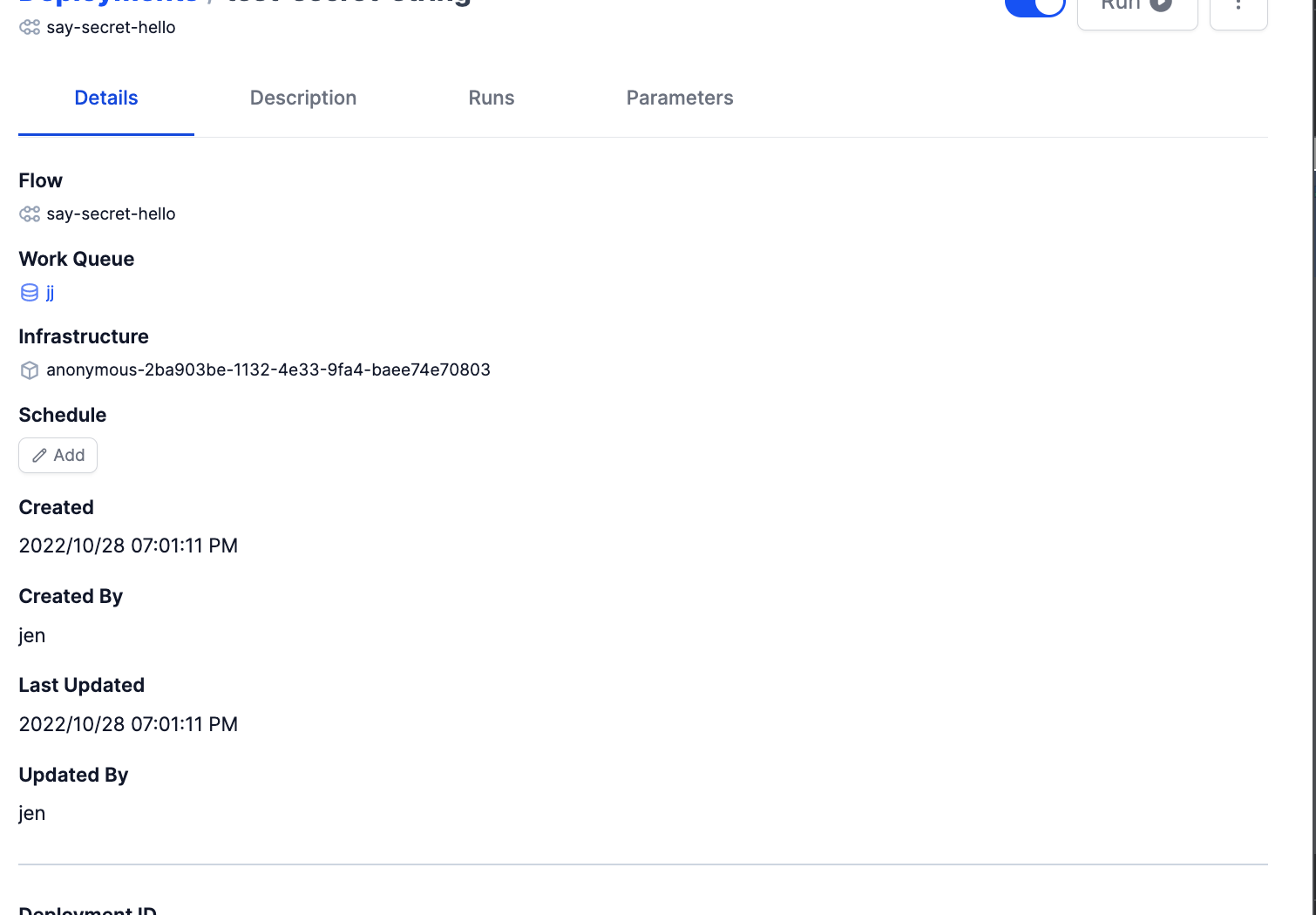Screen dimensions: 1316x915
Task: Switch to the Description tab
Action: pyautogui.click(x=303, y=98)
